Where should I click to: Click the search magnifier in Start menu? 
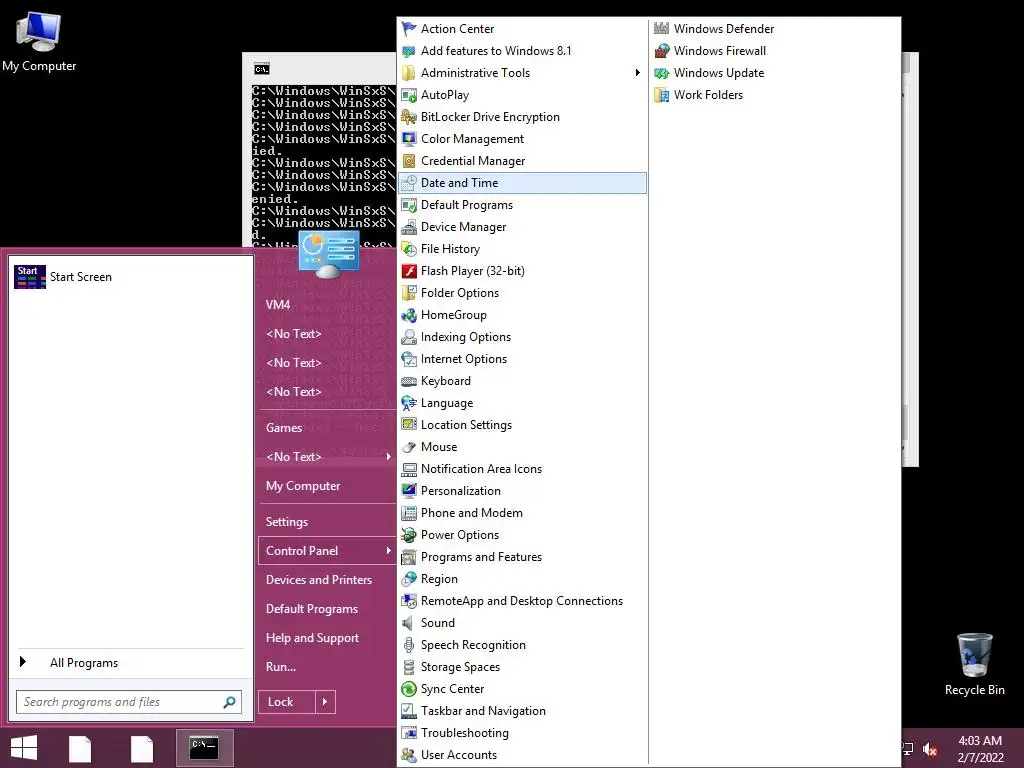coord(229,702)
